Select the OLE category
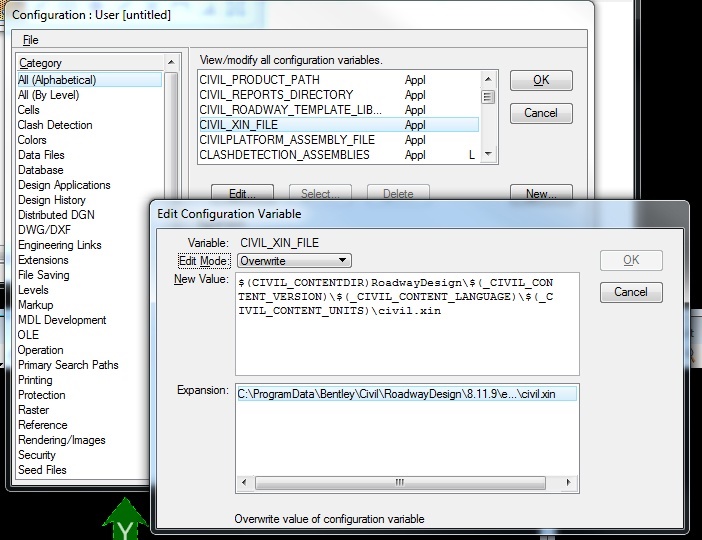 tap(28, 335)
